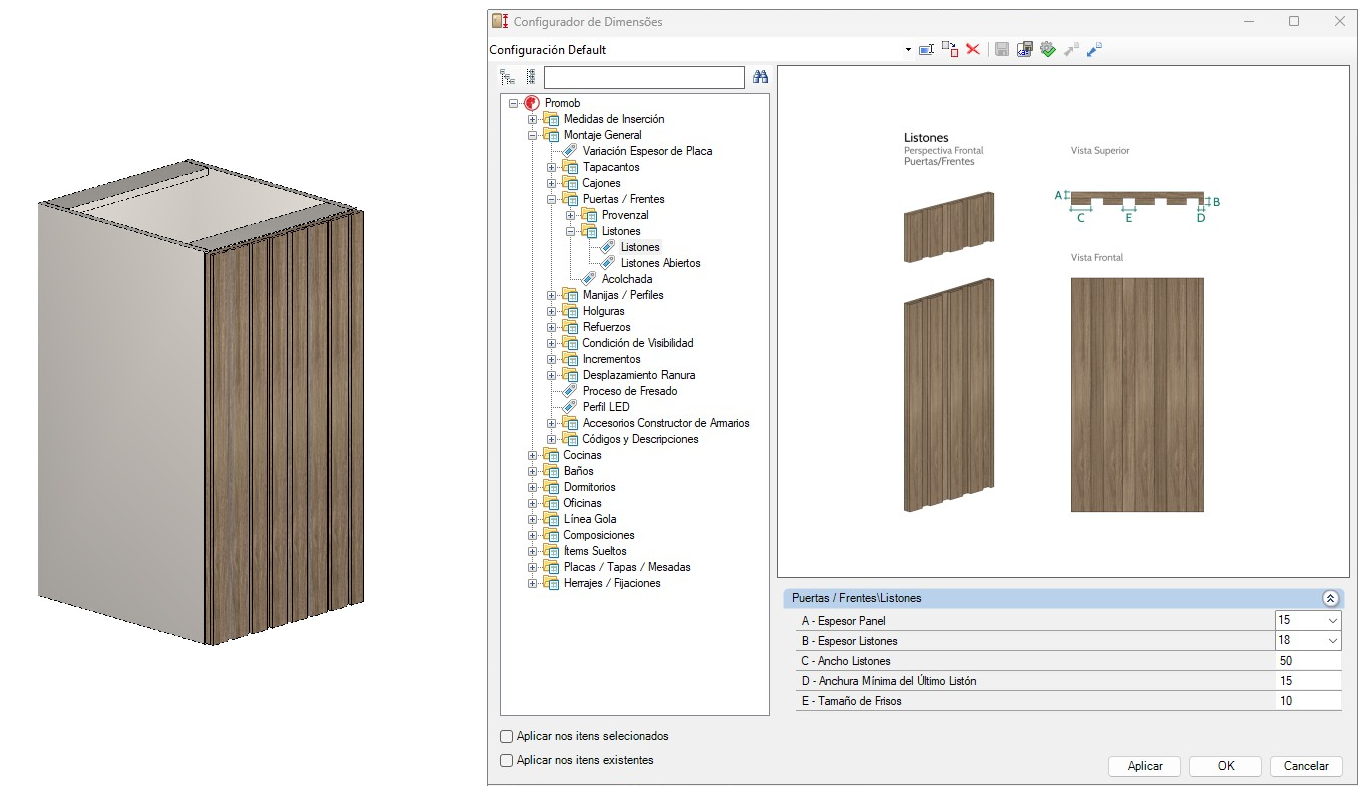Collapse the Puertas / Frentes\Listones panel header

[1329, 598]
